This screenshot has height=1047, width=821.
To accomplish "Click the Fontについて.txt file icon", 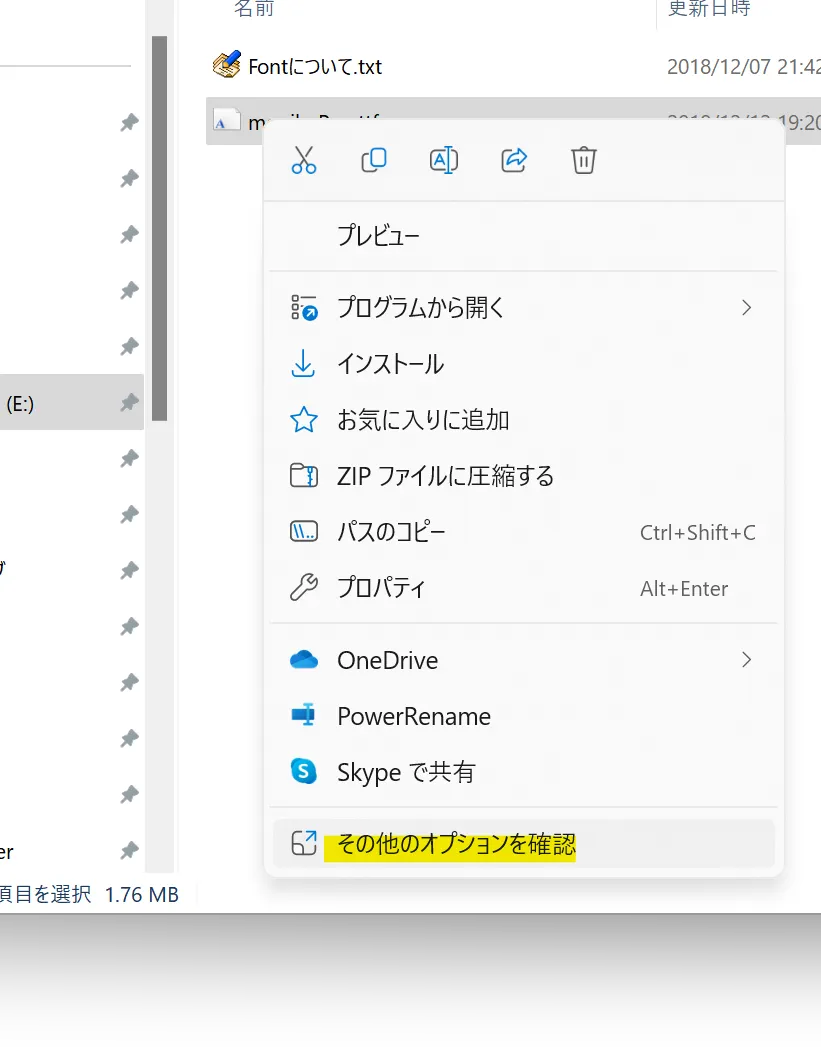I will [227, 65].
